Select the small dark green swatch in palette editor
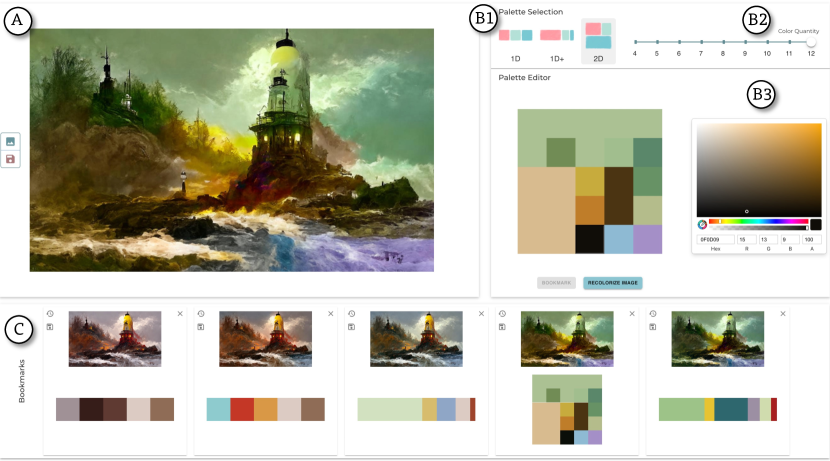The width and height of the screenshot is (830, 461). click(x=561, y=152)
